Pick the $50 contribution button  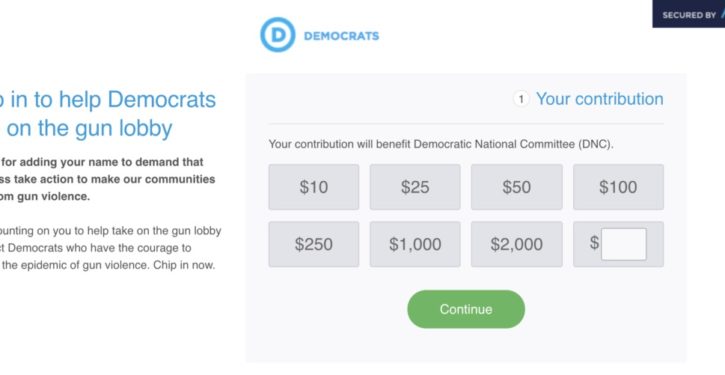point(516,187)
